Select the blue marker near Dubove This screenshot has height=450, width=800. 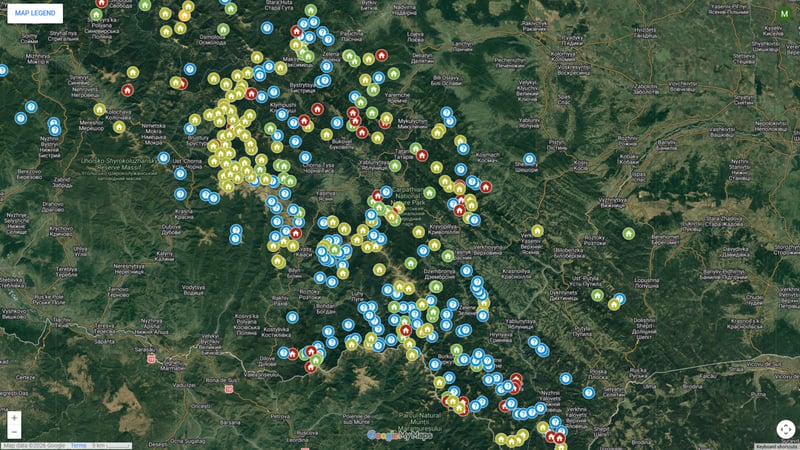180,194
